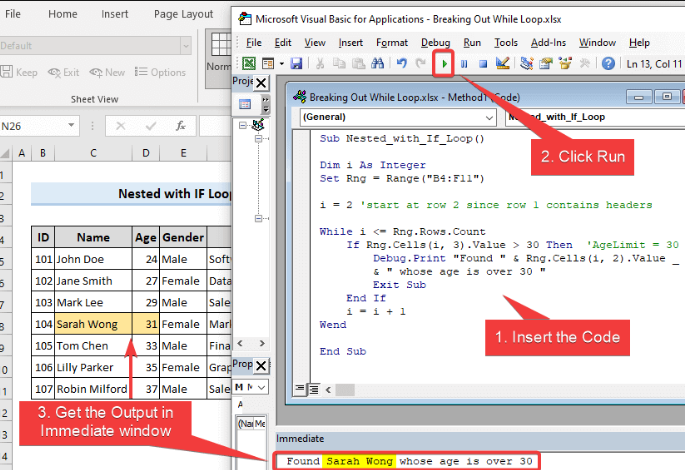
Task: Click View Object icon in Project pane
Action: (245, 104)
